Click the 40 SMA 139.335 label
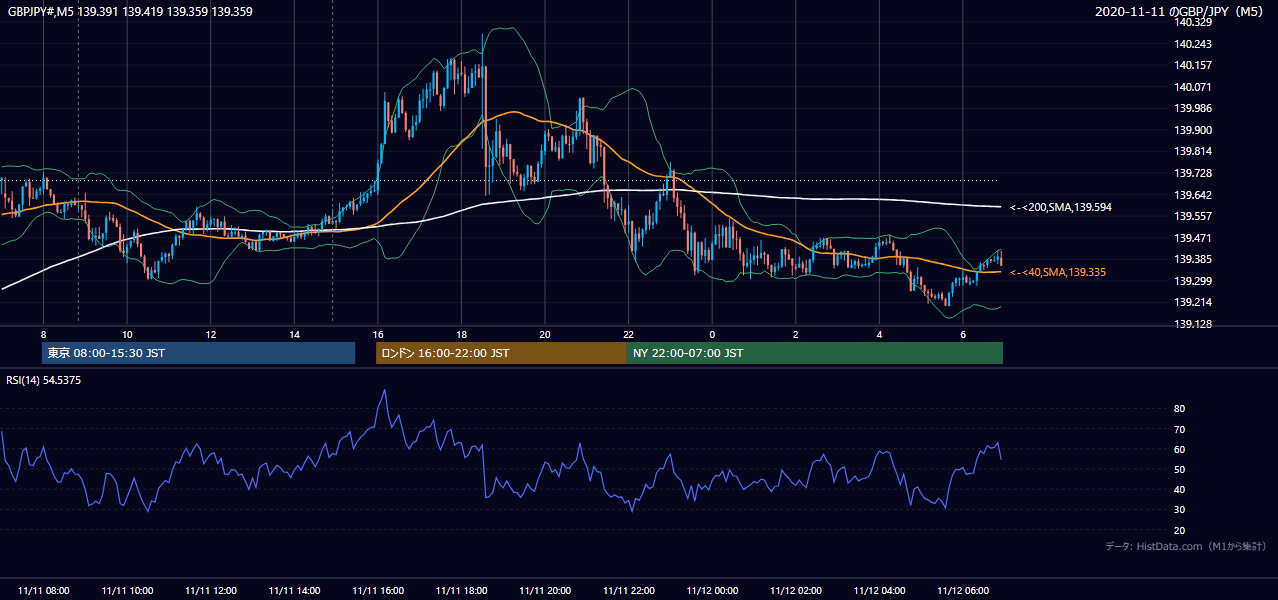Image resolution: width=1278 pixels, height=600 pixels. (1058, 272)
